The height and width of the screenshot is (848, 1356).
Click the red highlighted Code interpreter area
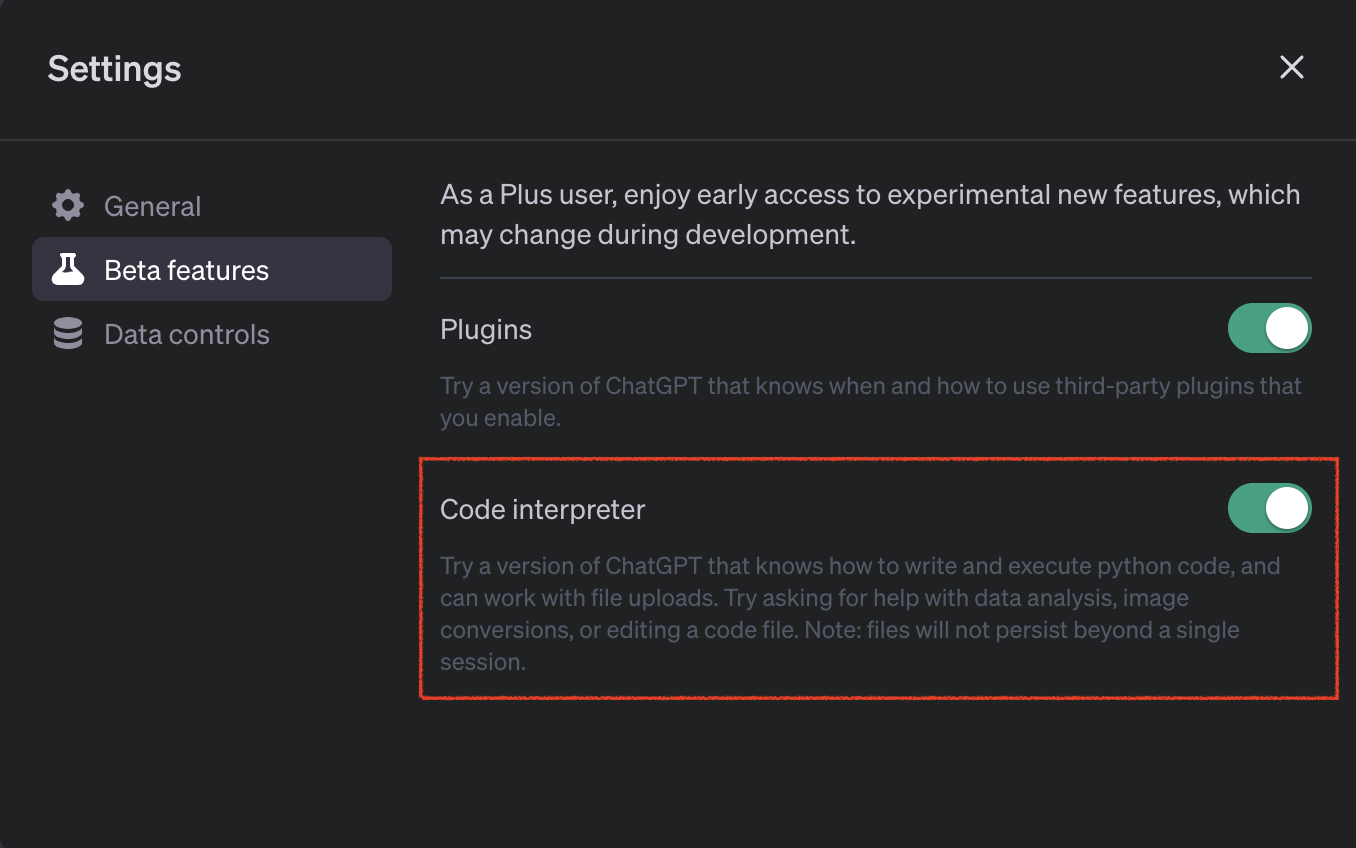click(878, 578)
